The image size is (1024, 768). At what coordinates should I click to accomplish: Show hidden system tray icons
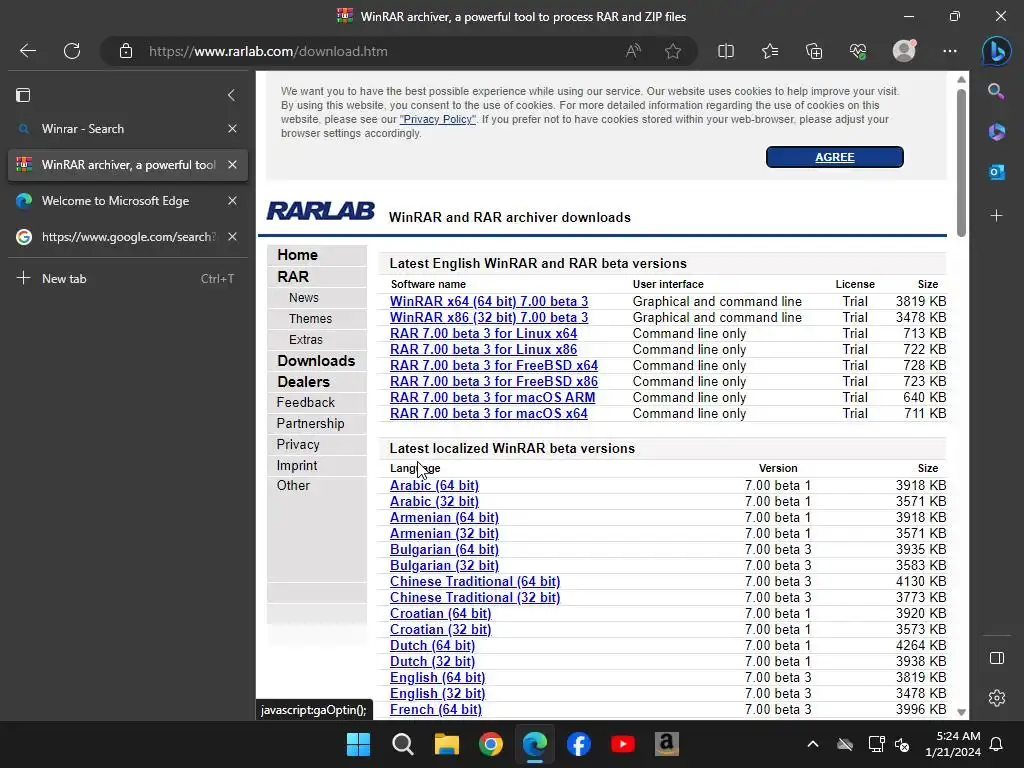click(812, 744)
